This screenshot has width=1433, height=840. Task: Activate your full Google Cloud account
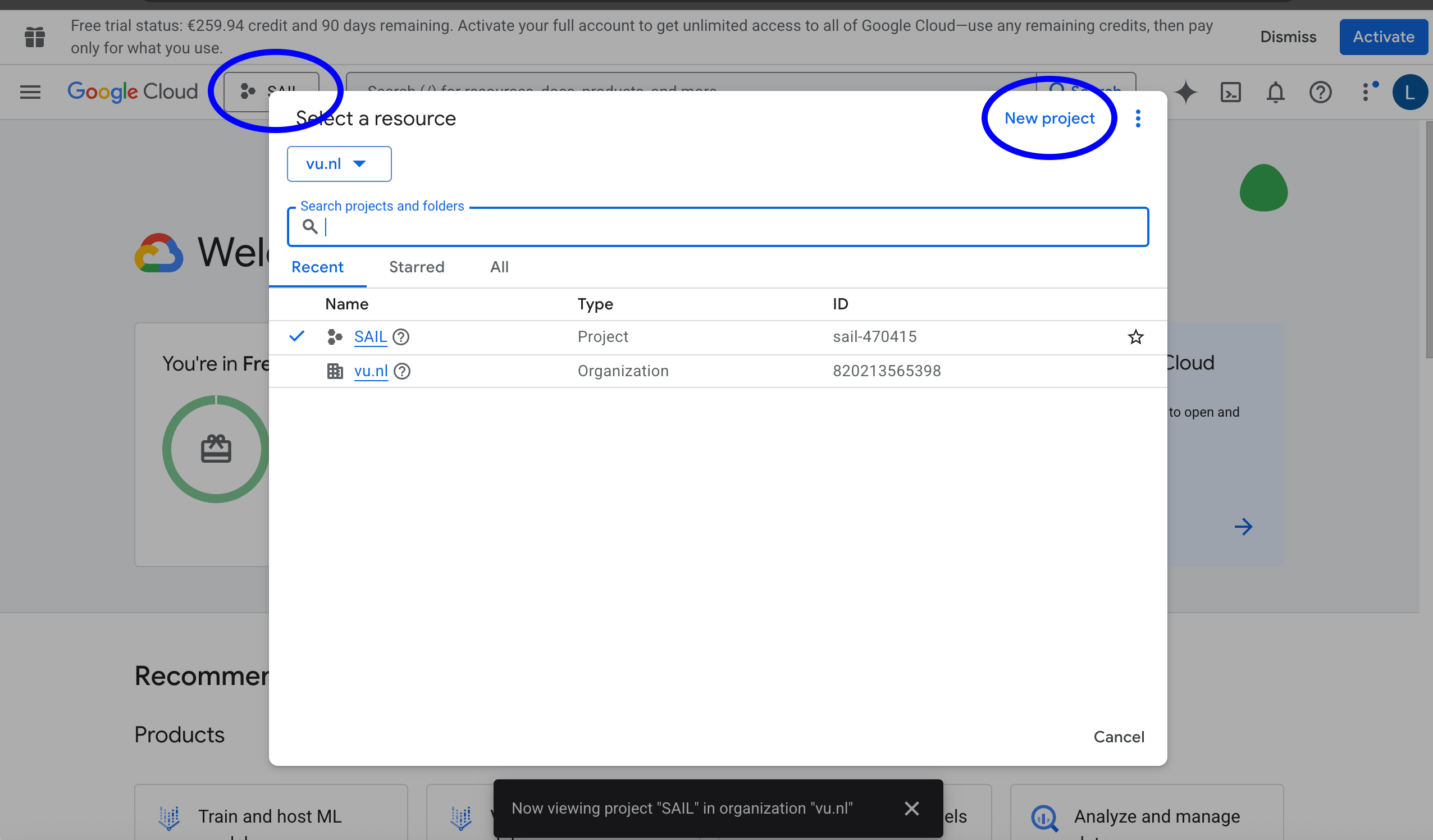1383,36
